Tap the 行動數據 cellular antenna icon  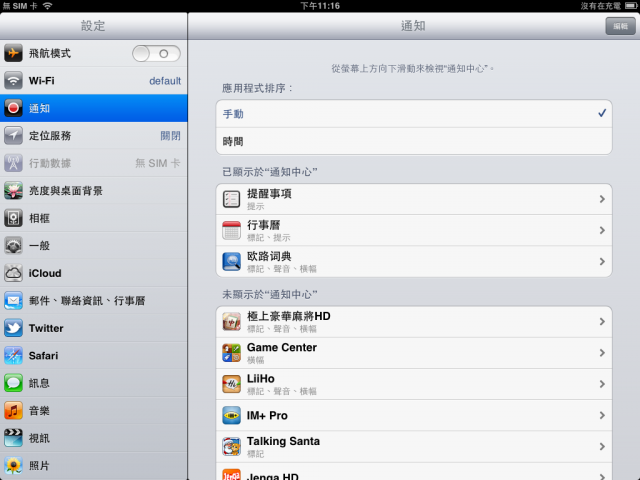(x=13, y=163)
